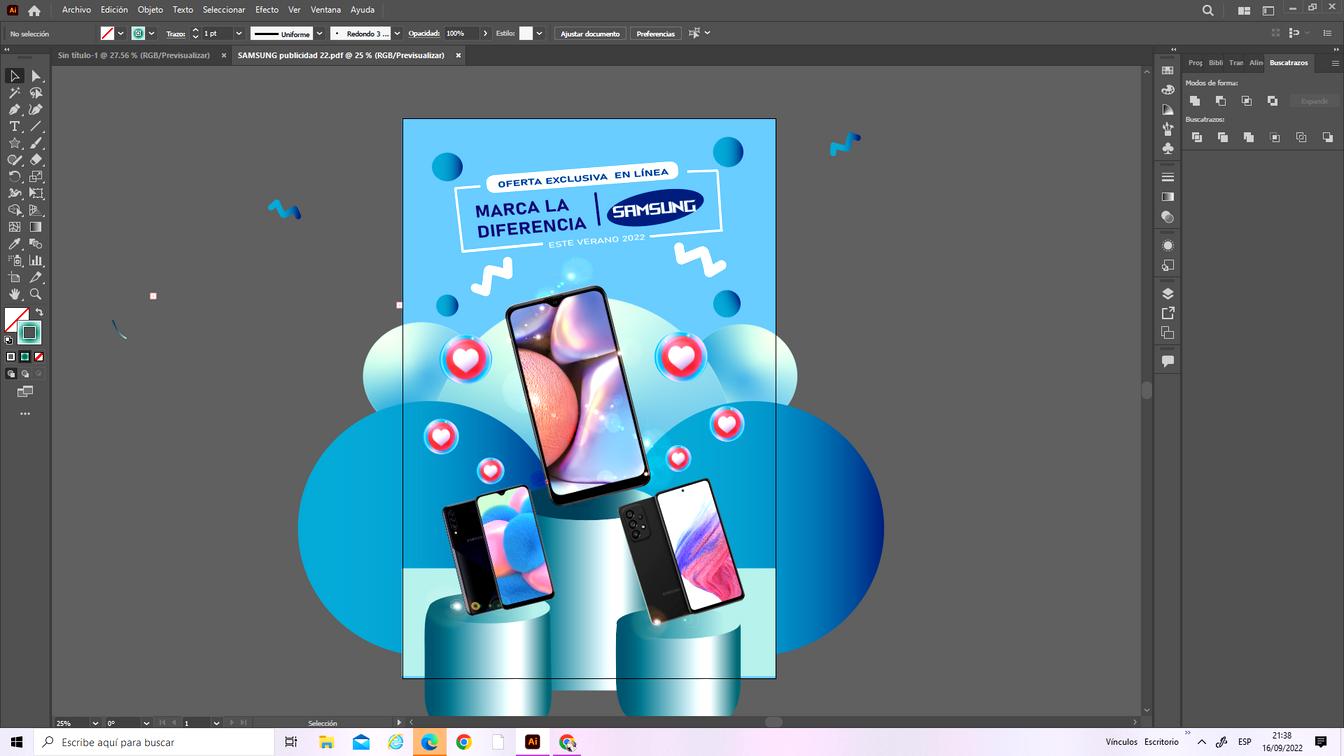This screenshot has height=756, width=1344.
Task: Select the Type tool
Action: click(15, 127)
